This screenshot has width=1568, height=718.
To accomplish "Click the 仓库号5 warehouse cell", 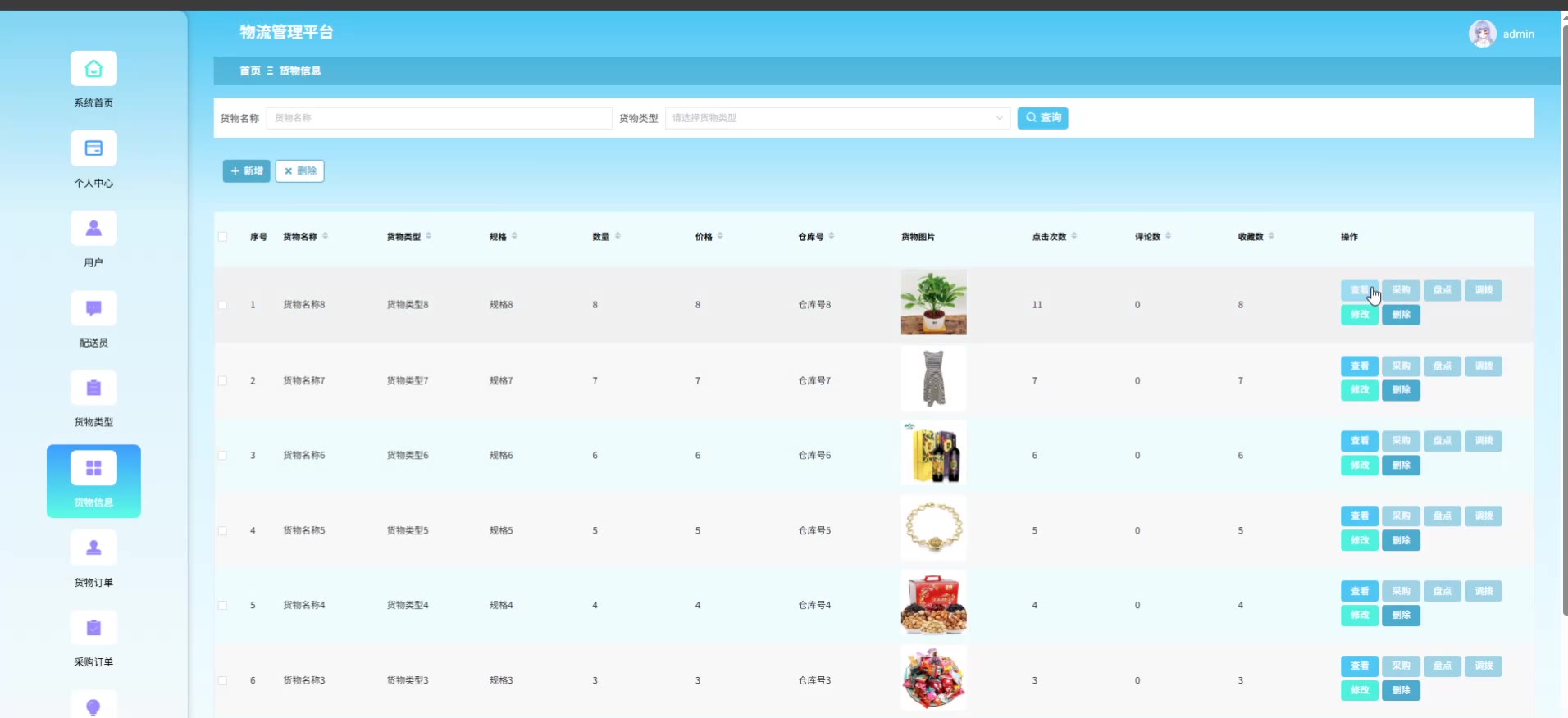I will point(814,531).
